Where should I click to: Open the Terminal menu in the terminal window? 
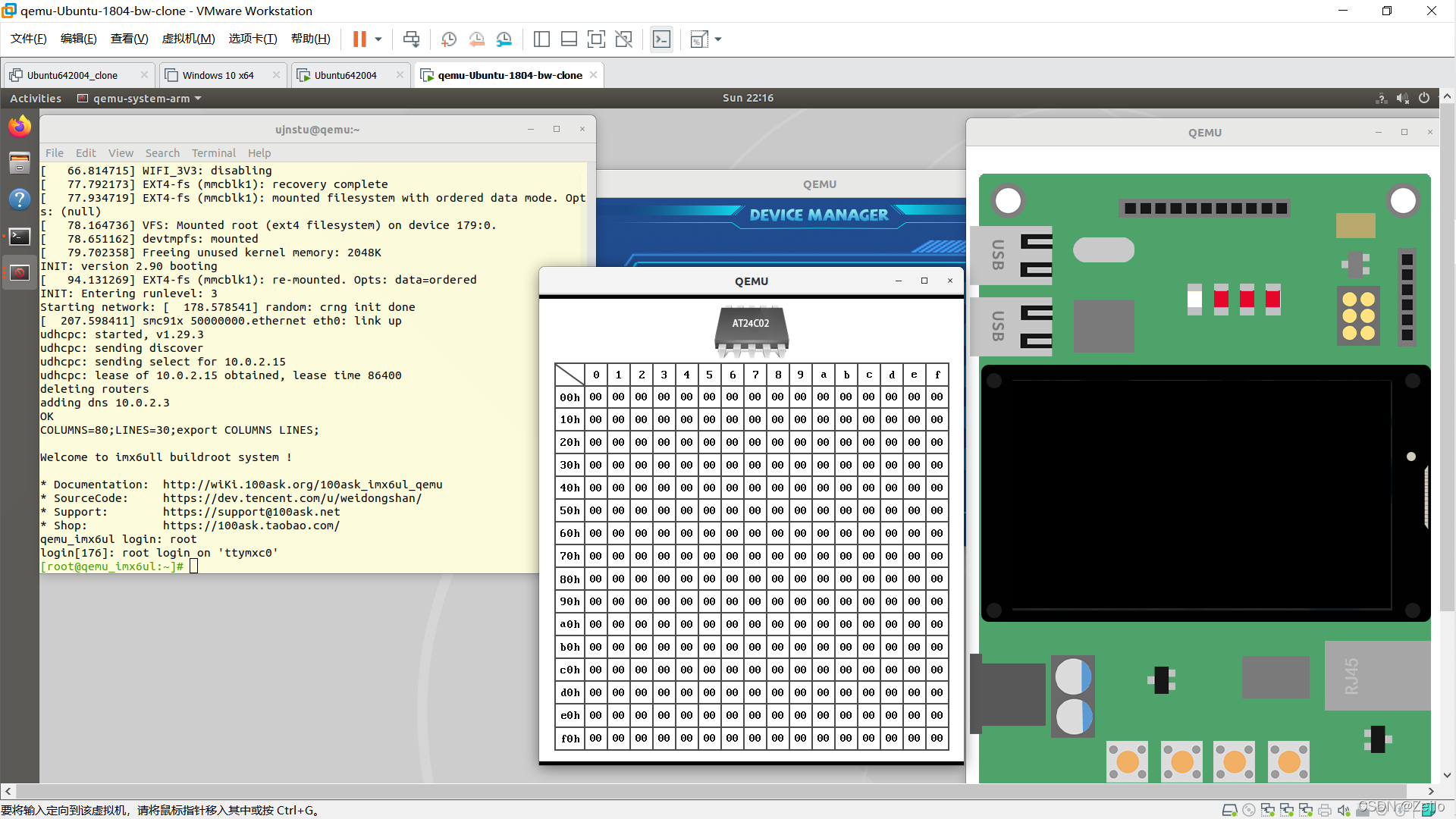coord(214,153)
